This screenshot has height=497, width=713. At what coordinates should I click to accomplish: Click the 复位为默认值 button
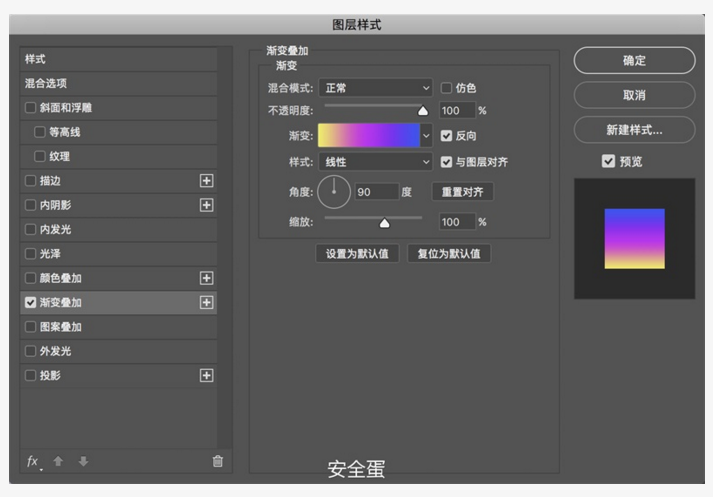[x=449, y=254]
